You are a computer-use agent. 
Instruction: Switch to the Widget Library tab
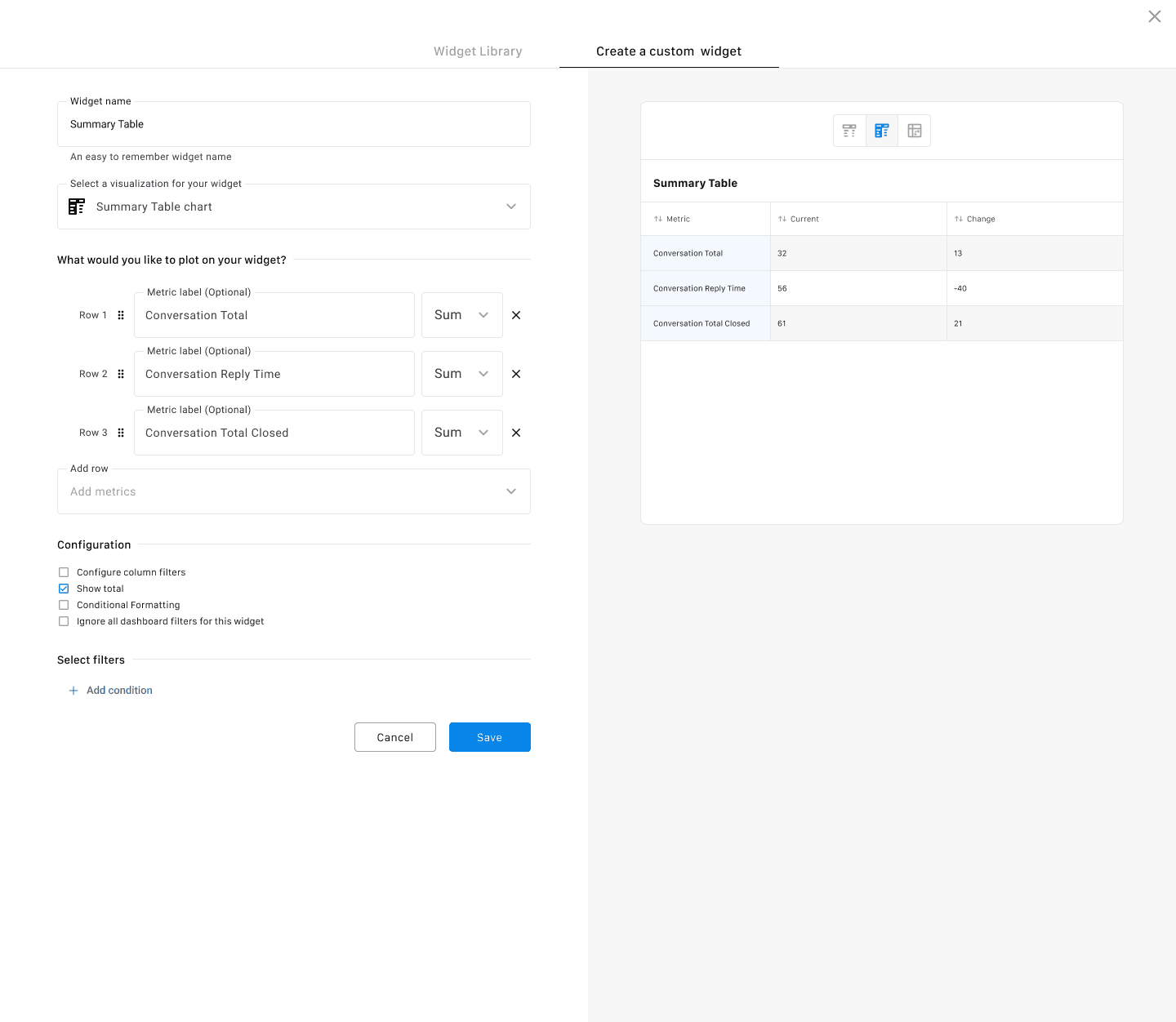[x=478, y=51]
